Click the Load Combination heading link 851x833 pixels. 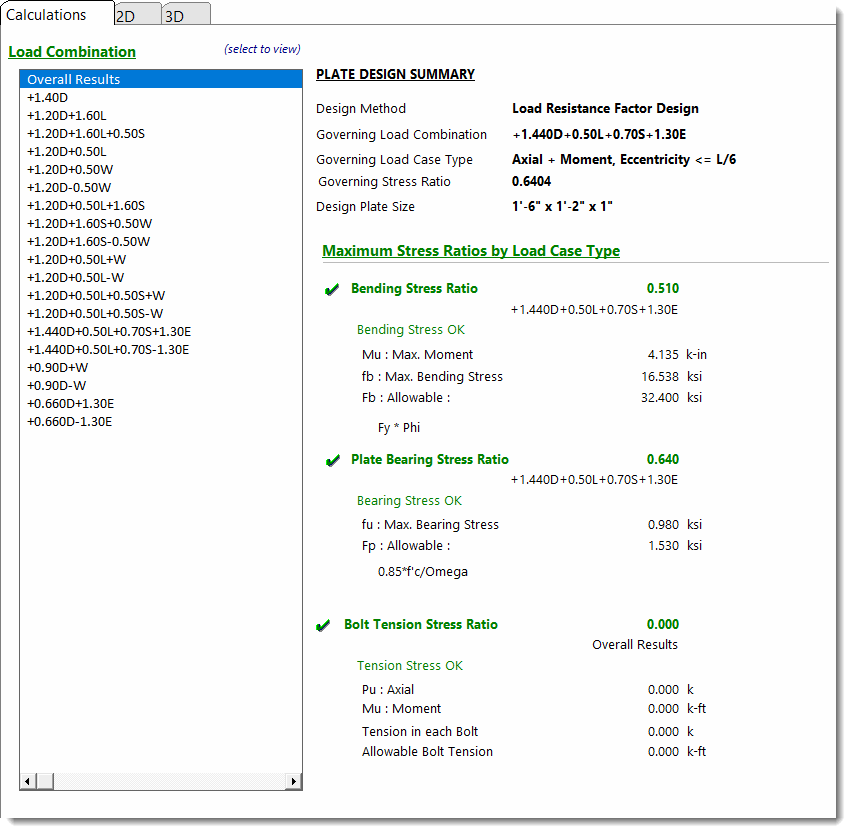click(72, 52)
